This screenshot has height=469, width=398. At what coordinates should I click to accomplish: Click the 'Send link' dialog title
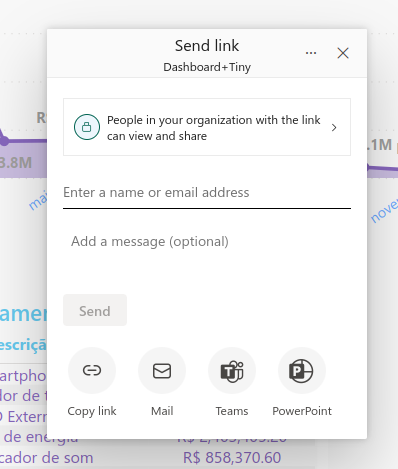pyautogui.click(x=207, y=46)
